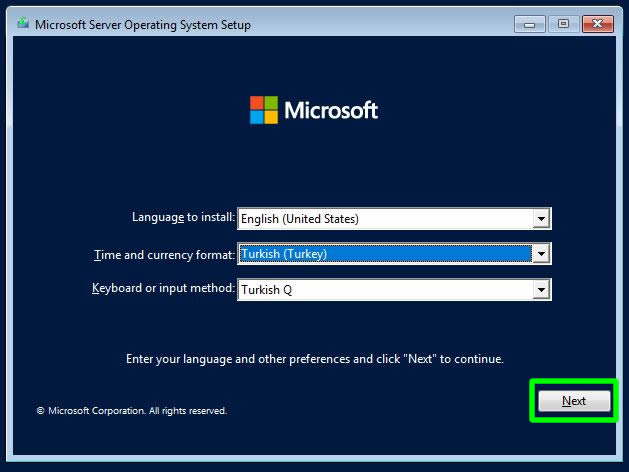Maximize the Server Setup window
Image resolution: width=629 pixels, height=472 pixels.
562,24
